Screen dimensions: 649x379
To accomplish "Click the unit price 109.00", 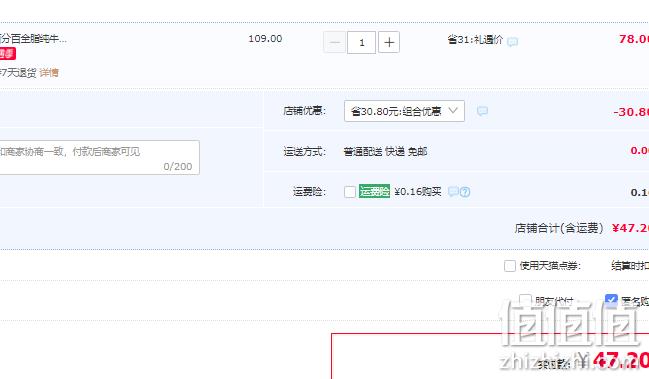I will pyautogui.click(x=265, y=39).
